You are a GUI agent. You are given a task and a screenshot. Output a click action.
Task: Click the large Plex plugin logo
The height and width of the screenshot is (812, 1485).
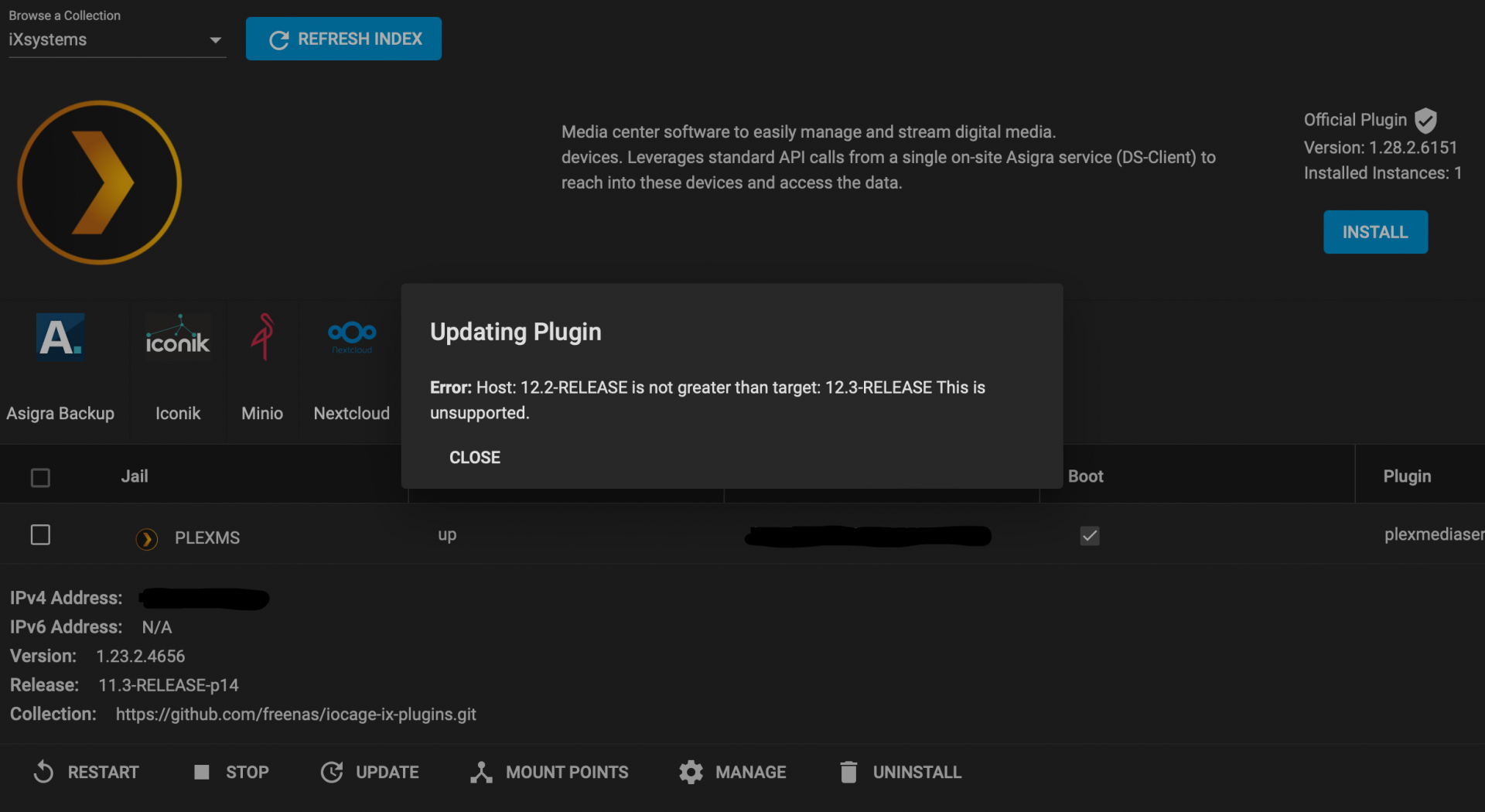(x=99, y=183)
